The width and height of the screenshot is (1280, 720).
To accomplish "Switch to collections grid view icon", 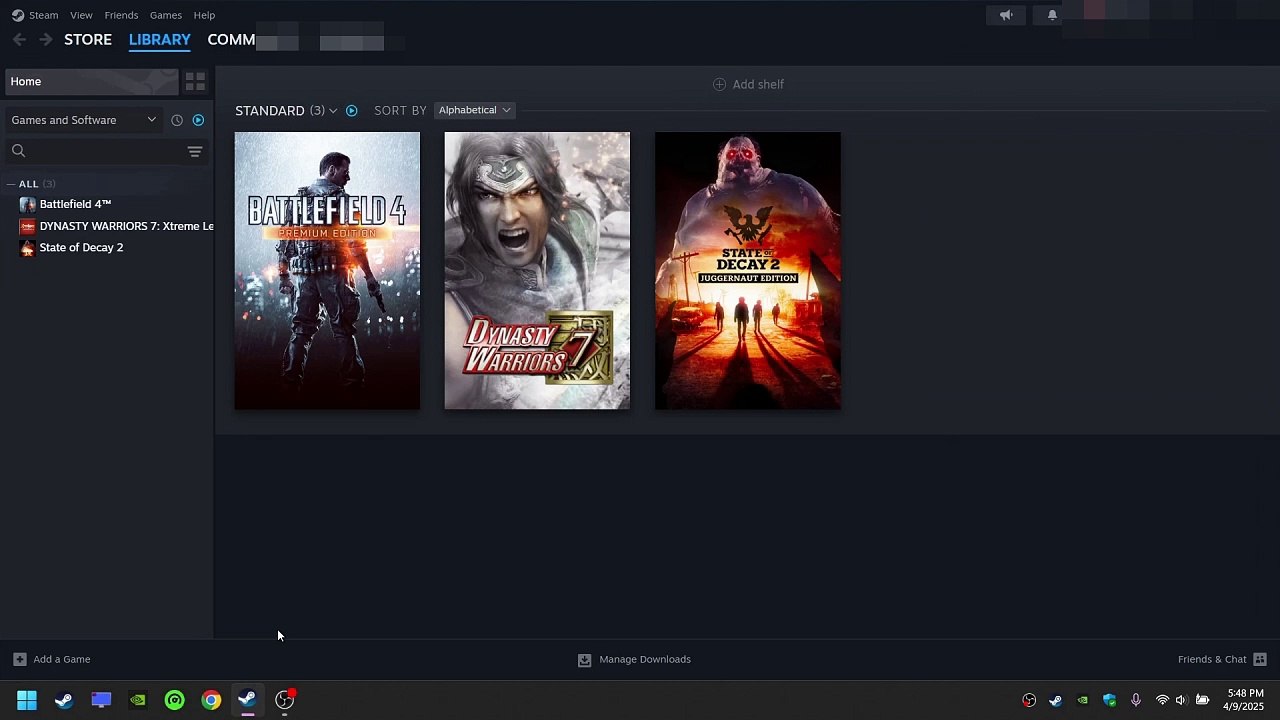I will click(195, 82).
